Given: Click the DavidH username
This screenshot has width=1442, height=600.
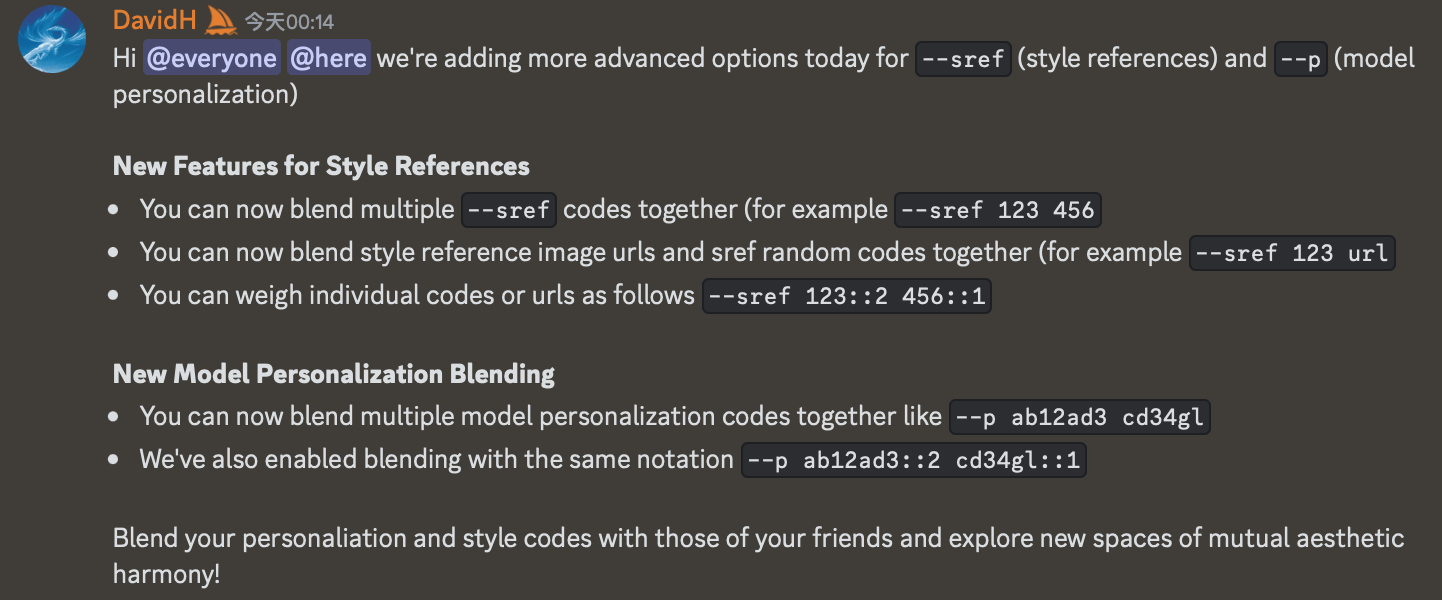Looking at the screenshot, I should tap(155, 20).
